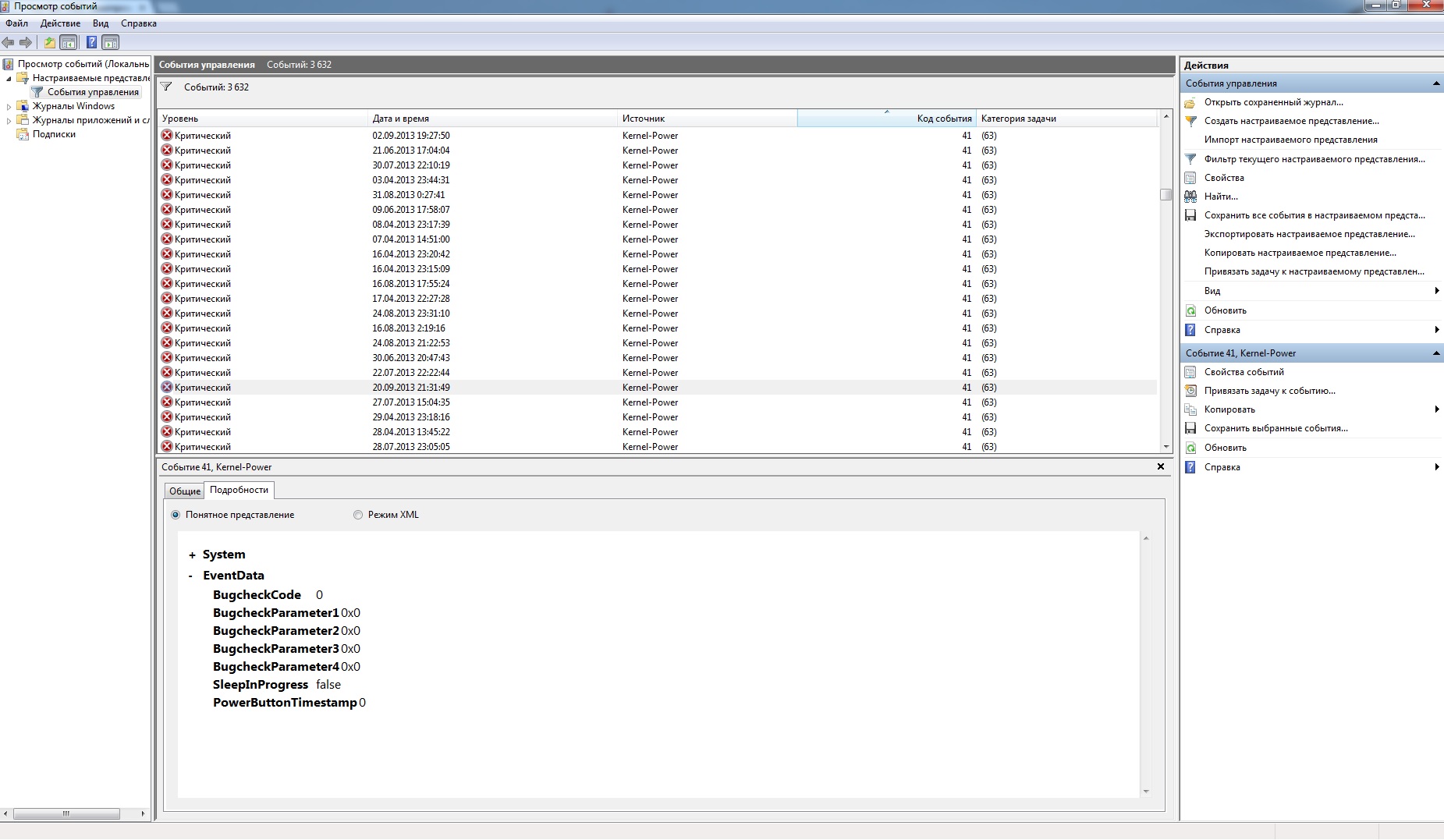Screen dimensions: 1444x840
Task: Click the blue Help toolbar icon
Action: point(91,42)
